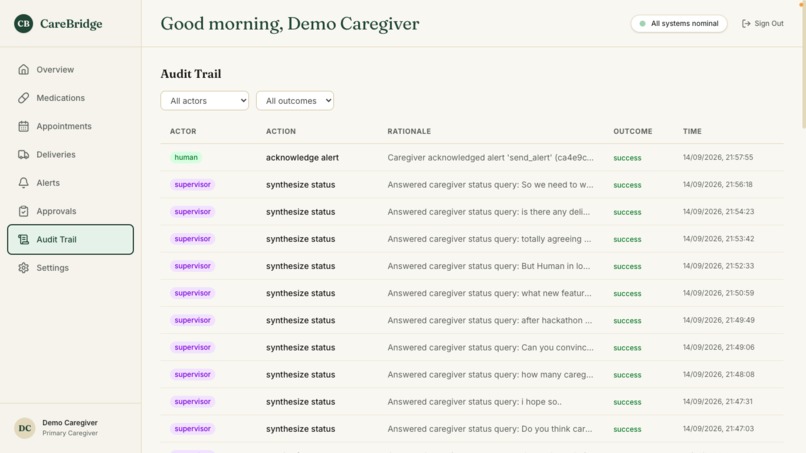Click timestamp 14/09/2026, 21:54:23
Image resolution: width=806 pixels, height=453 pixels.
click(718, 212)
